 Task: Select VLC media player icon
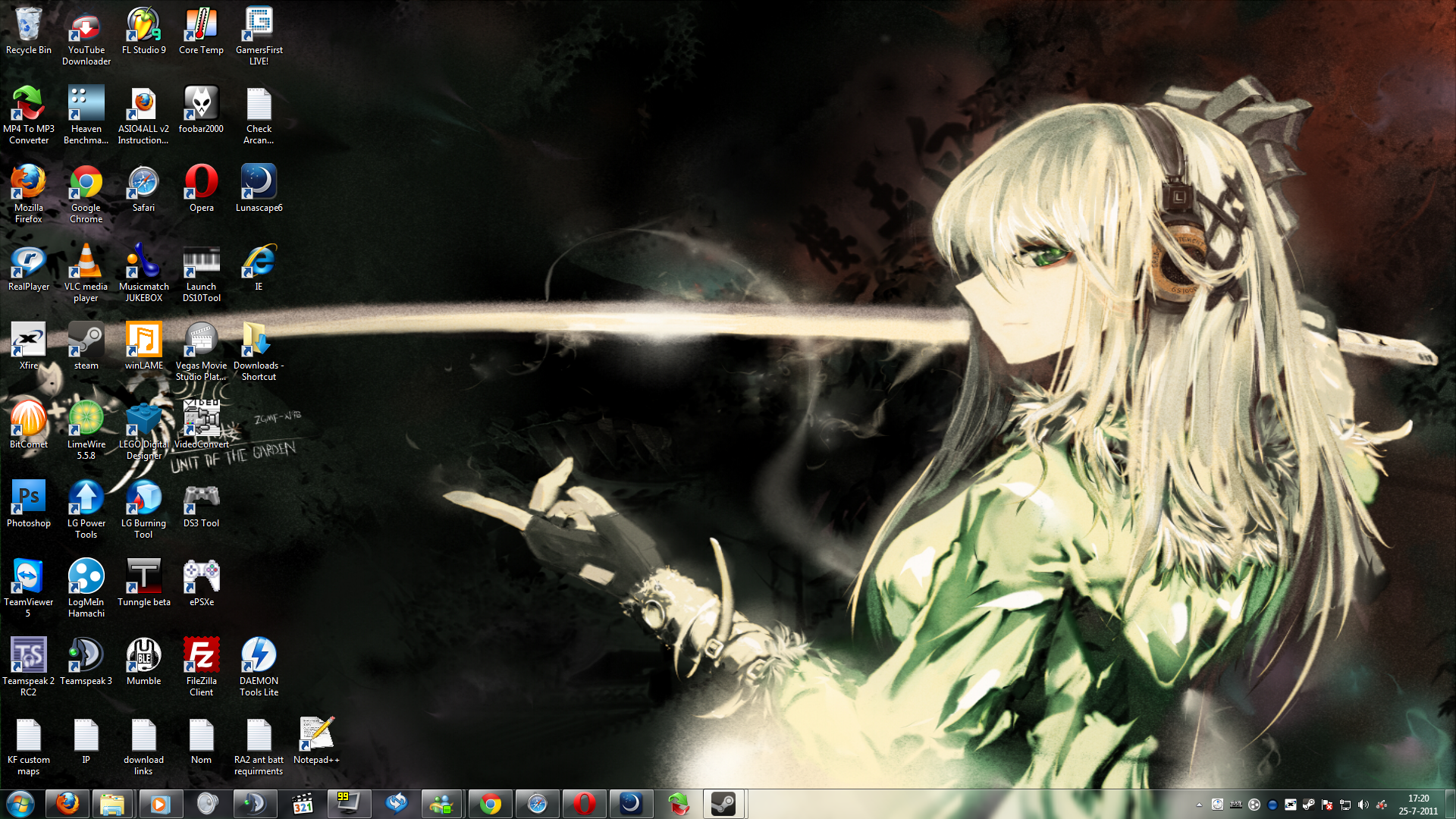[x=86, y=274]
